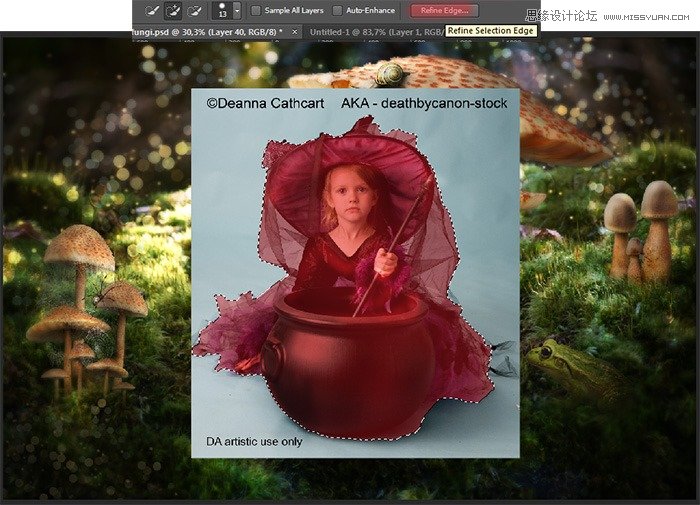Click the 'AKA - deathbycanon-stock' text

(x=424, y=103)
